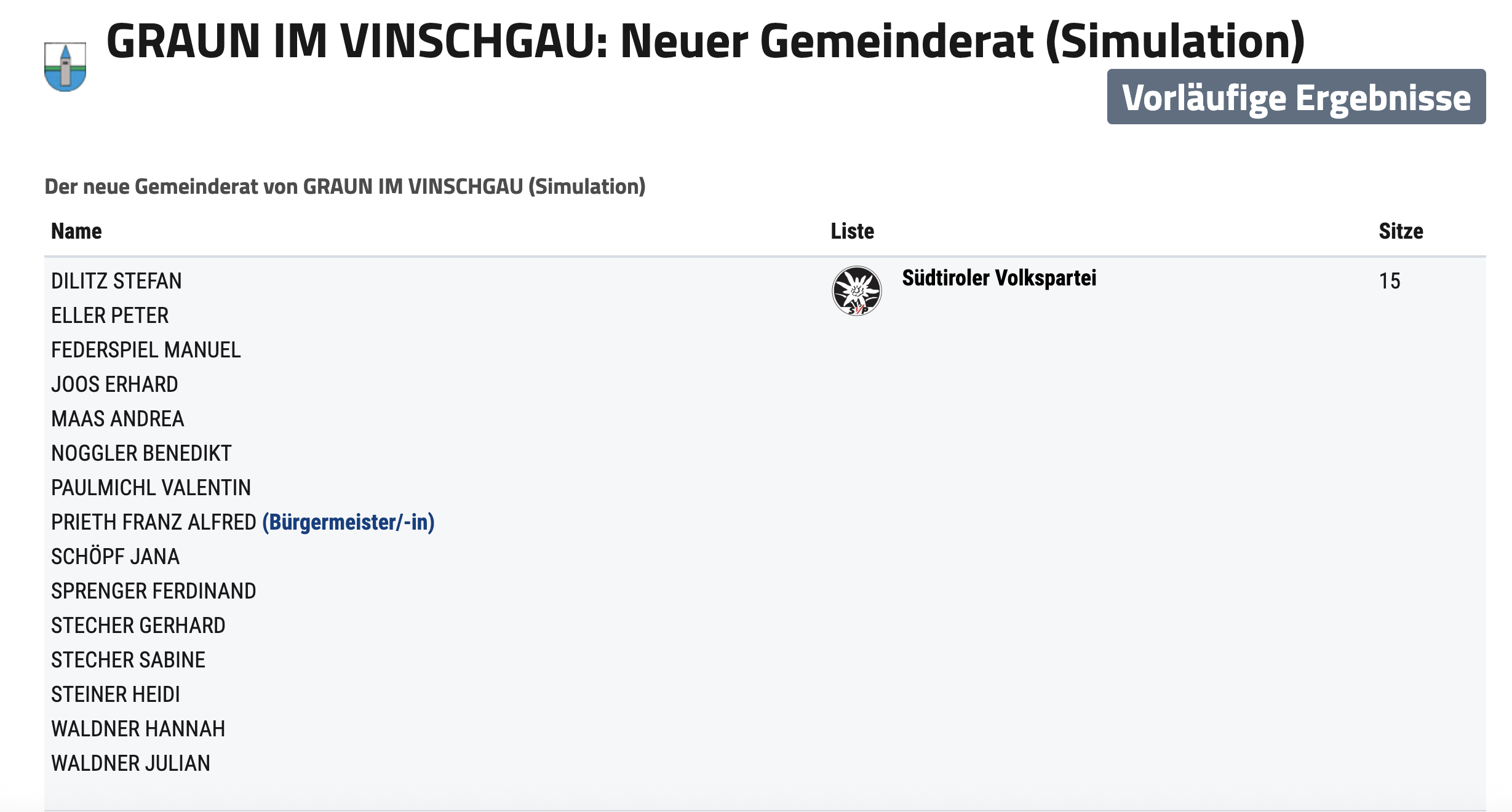
Task: Select STECHER SABINE in the list
Action: (x=128, y=660)
